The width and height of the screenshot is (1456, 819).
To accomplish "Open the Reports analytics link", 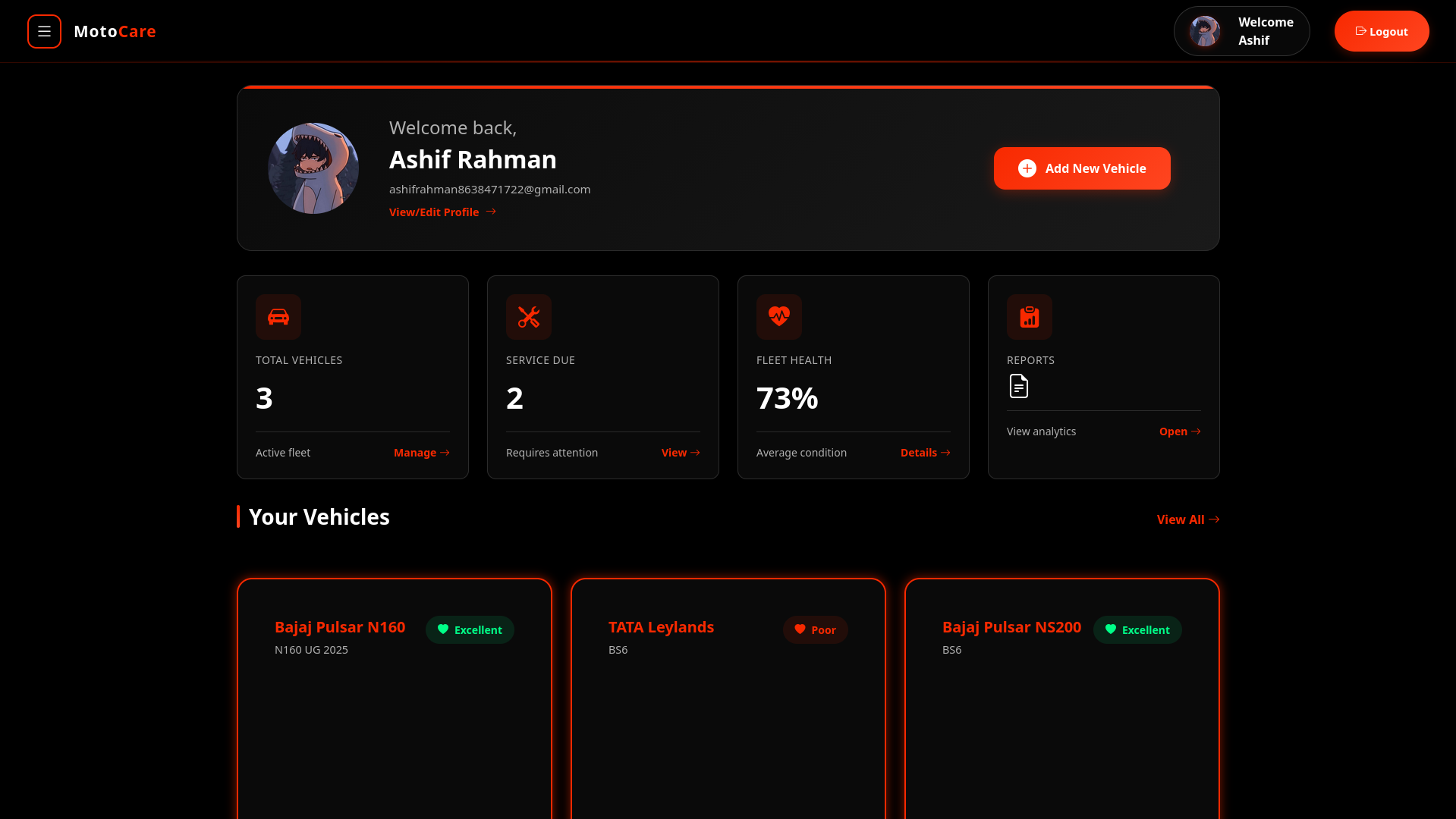I will point(1180,431).
